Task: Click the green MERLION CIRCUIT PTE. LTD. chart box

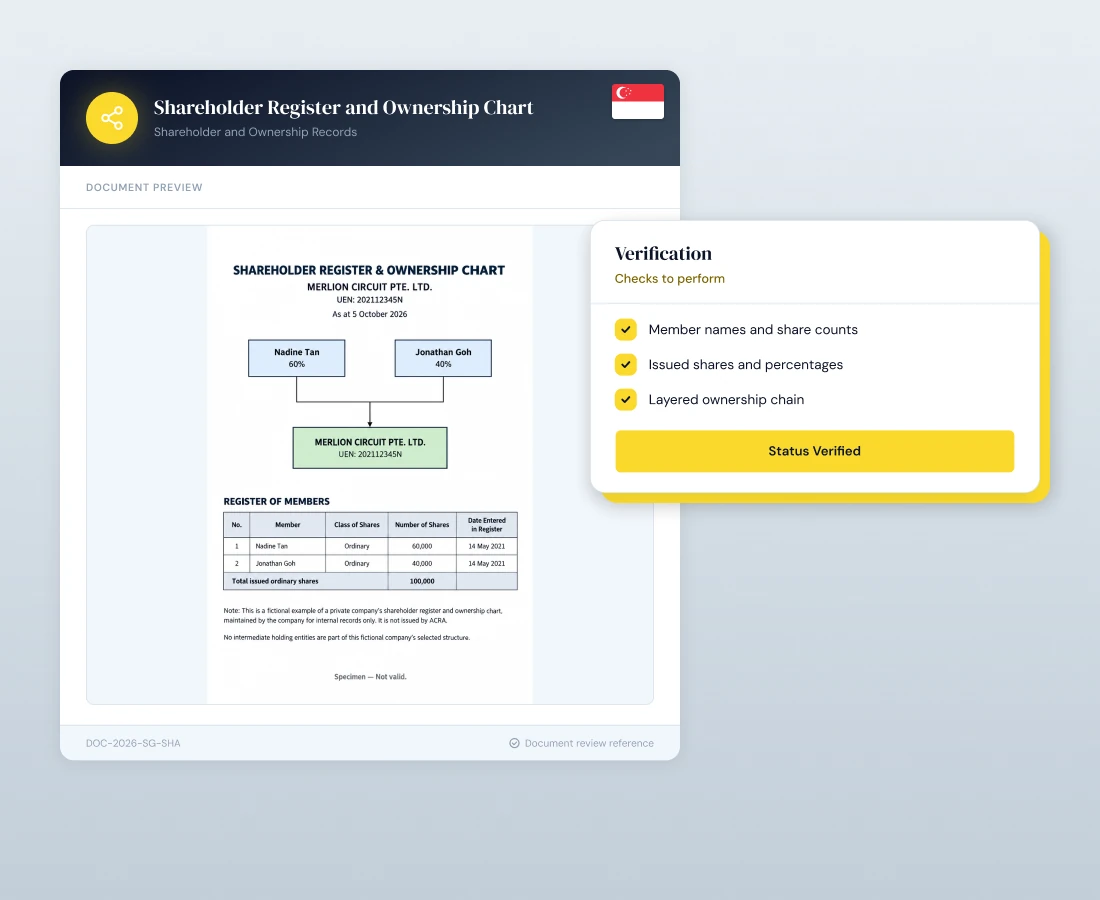Action: [370, 448]
